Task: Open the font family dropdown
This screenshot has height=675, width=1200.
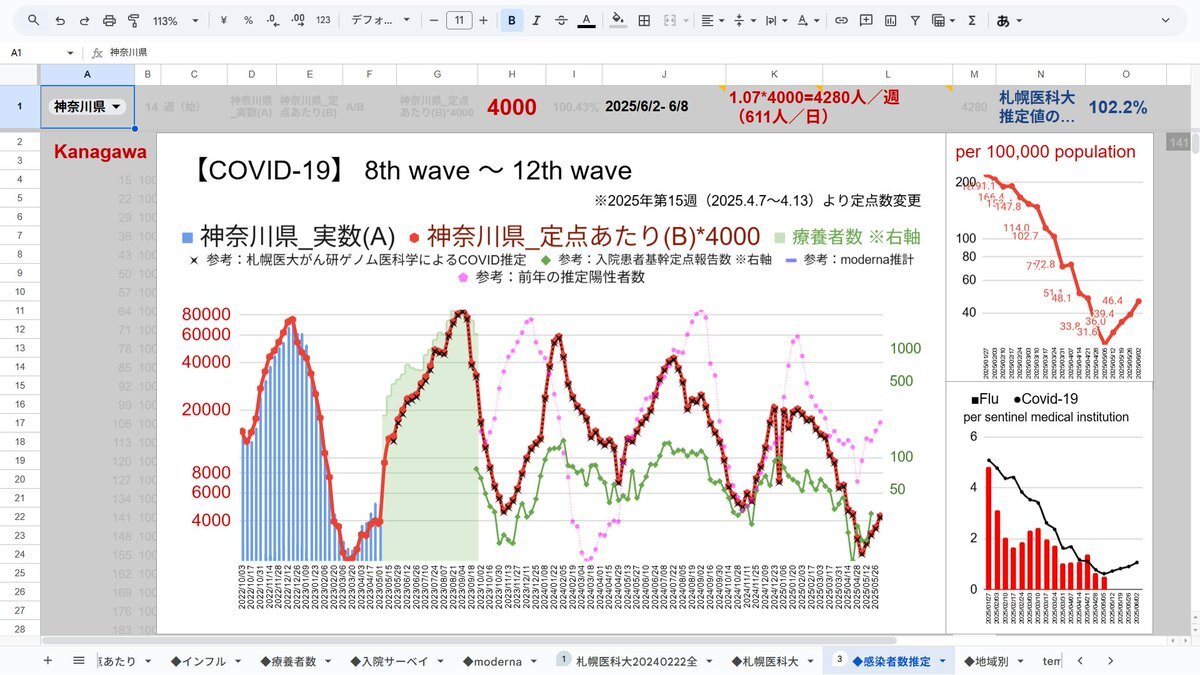Action: [381, 20]
